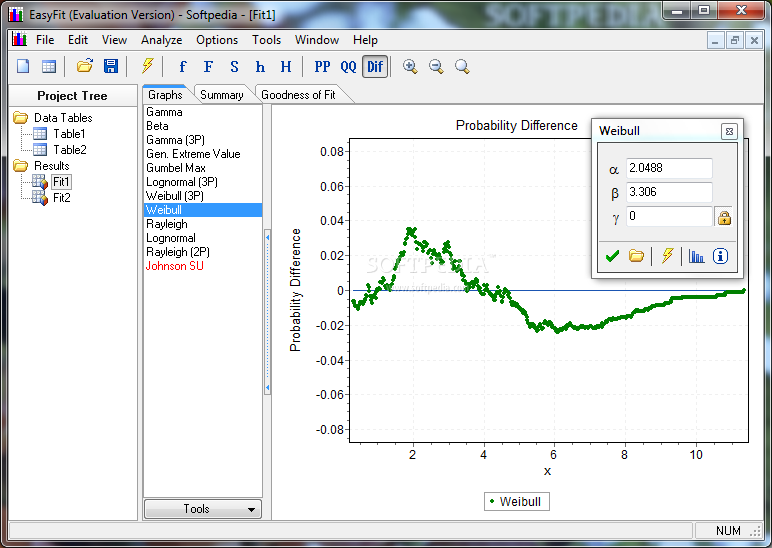
Task: Collapse the Results folder
Action: click(21, 165)
